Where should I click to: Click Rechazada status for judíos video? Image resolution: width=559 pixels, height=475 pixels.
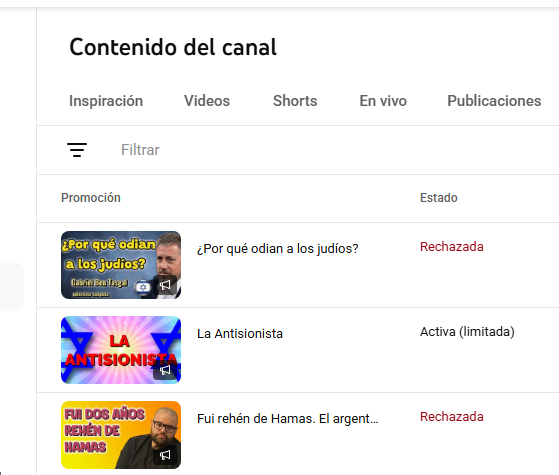pyautogui.click(x=452, y=247)
